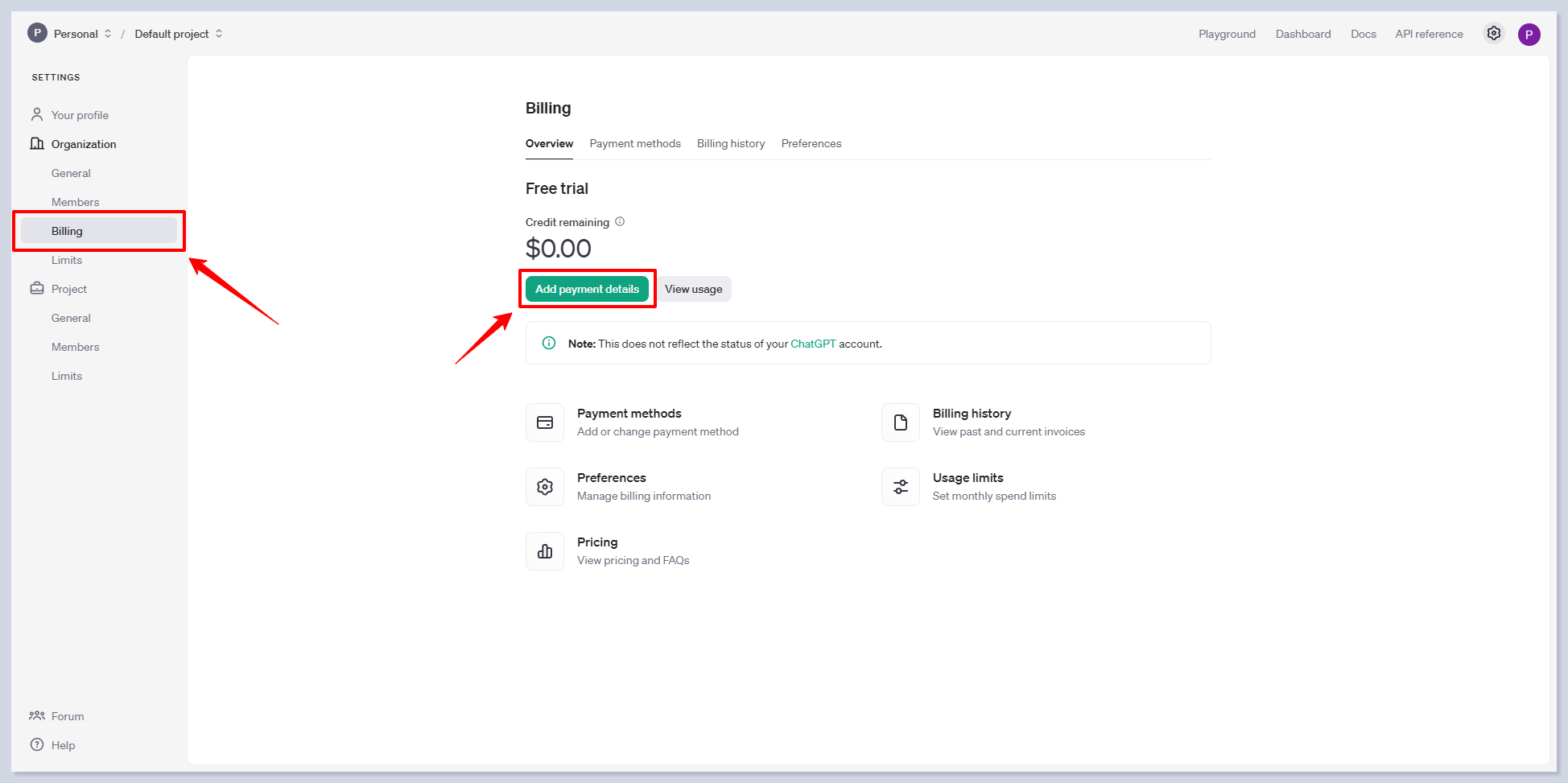Open the purple user avatar menu
This screenshot has height=783, width=1568.
[x=1529, y=35]
